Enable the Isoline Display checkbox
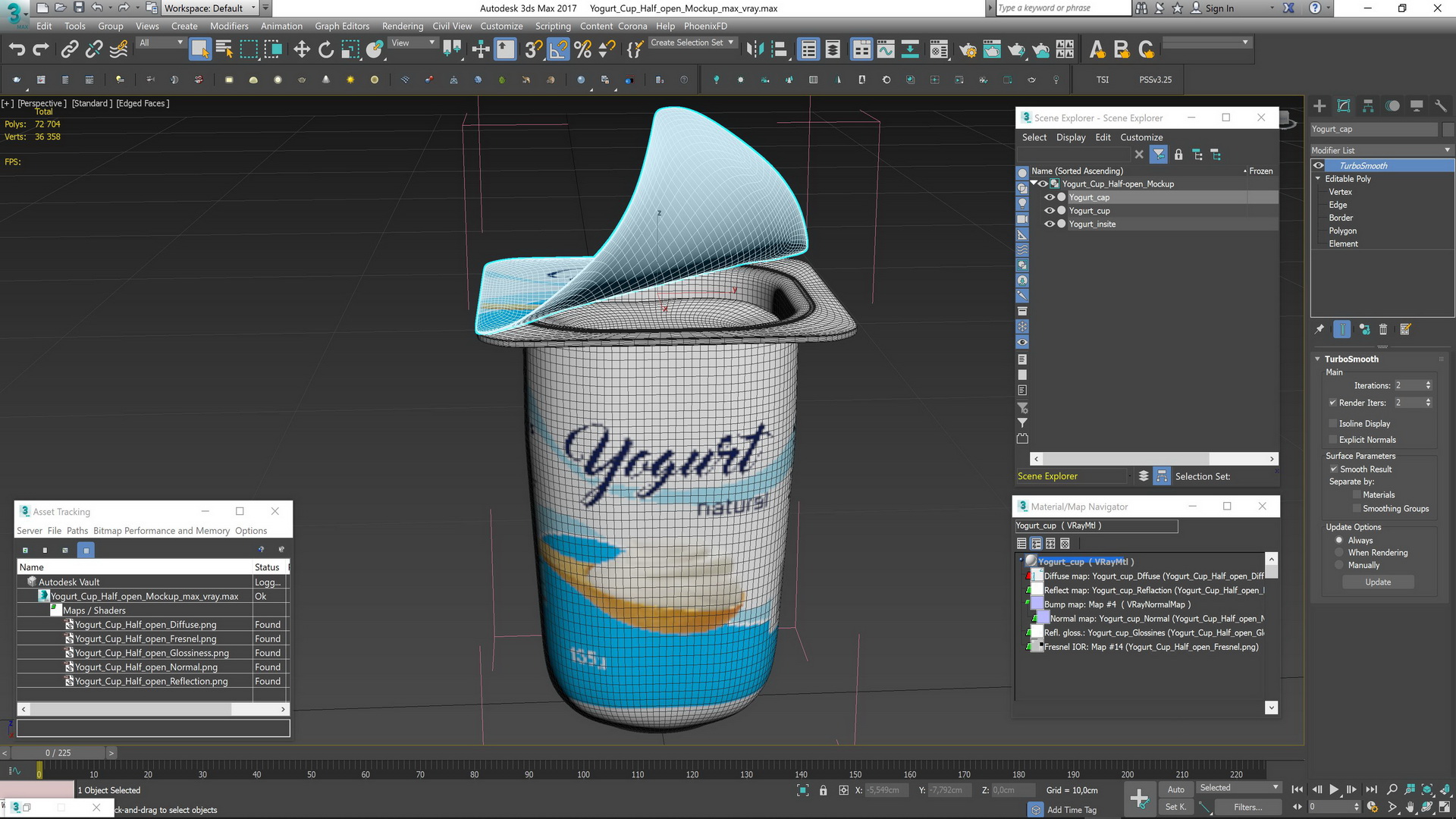The width and height of the screenshot is (1456, 819). point(1332,423)
